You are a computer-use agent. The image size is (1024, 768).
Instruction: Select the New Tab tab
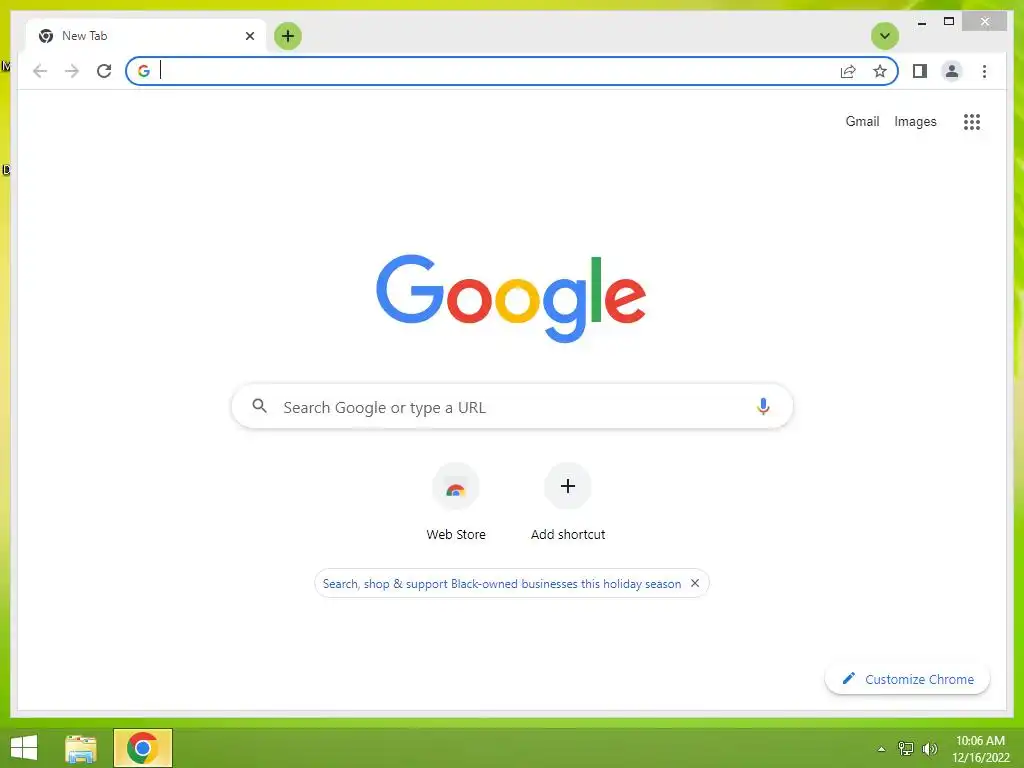(146, 36)
